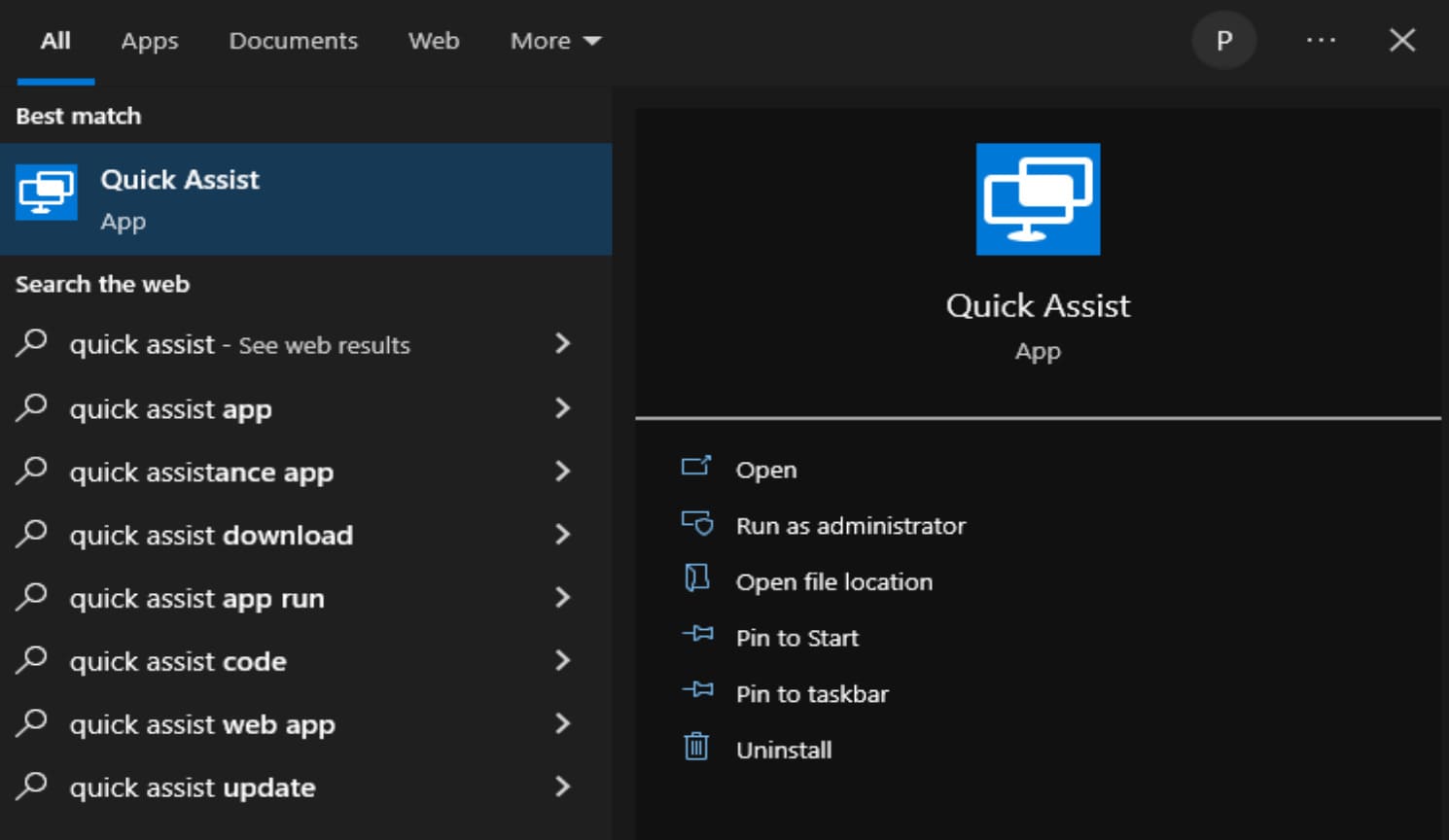Expand the 'quick assist download' suggestion arrow
Screen dimensions: 1449x840
[562, 534]
